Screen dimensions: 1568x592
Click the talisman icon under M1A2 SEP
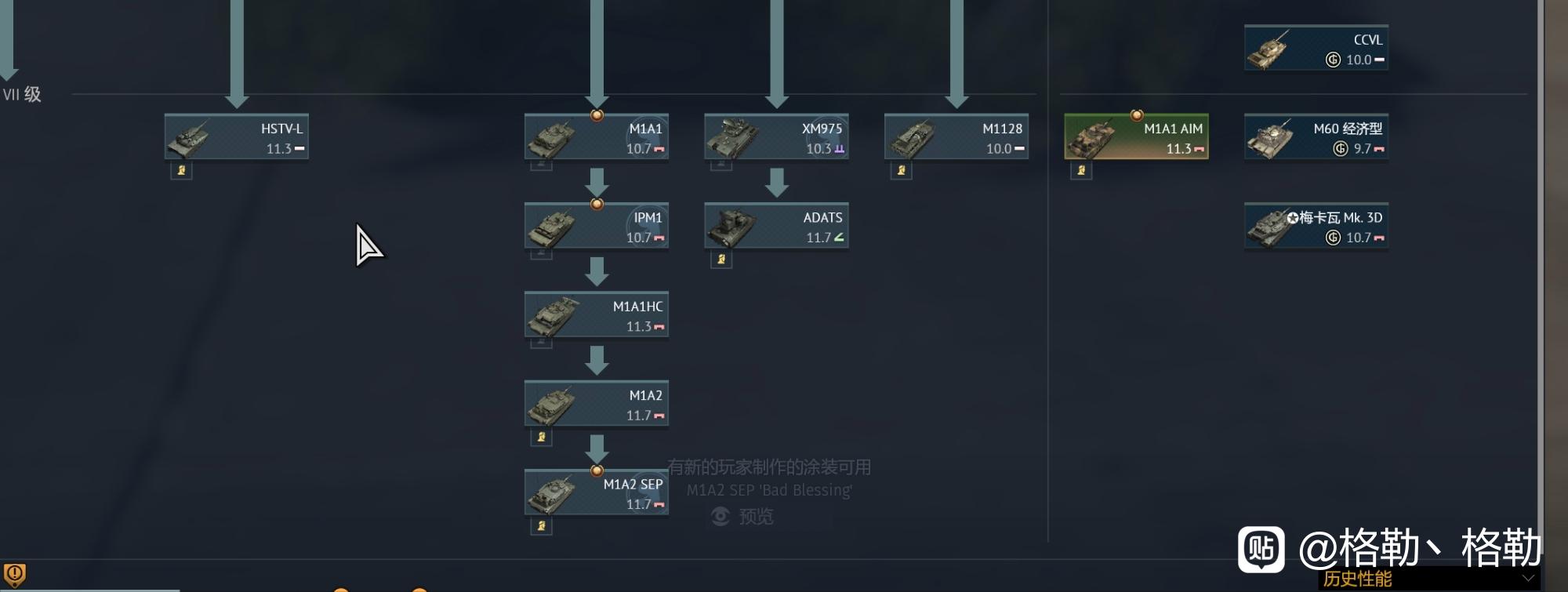tap(541, 526)
